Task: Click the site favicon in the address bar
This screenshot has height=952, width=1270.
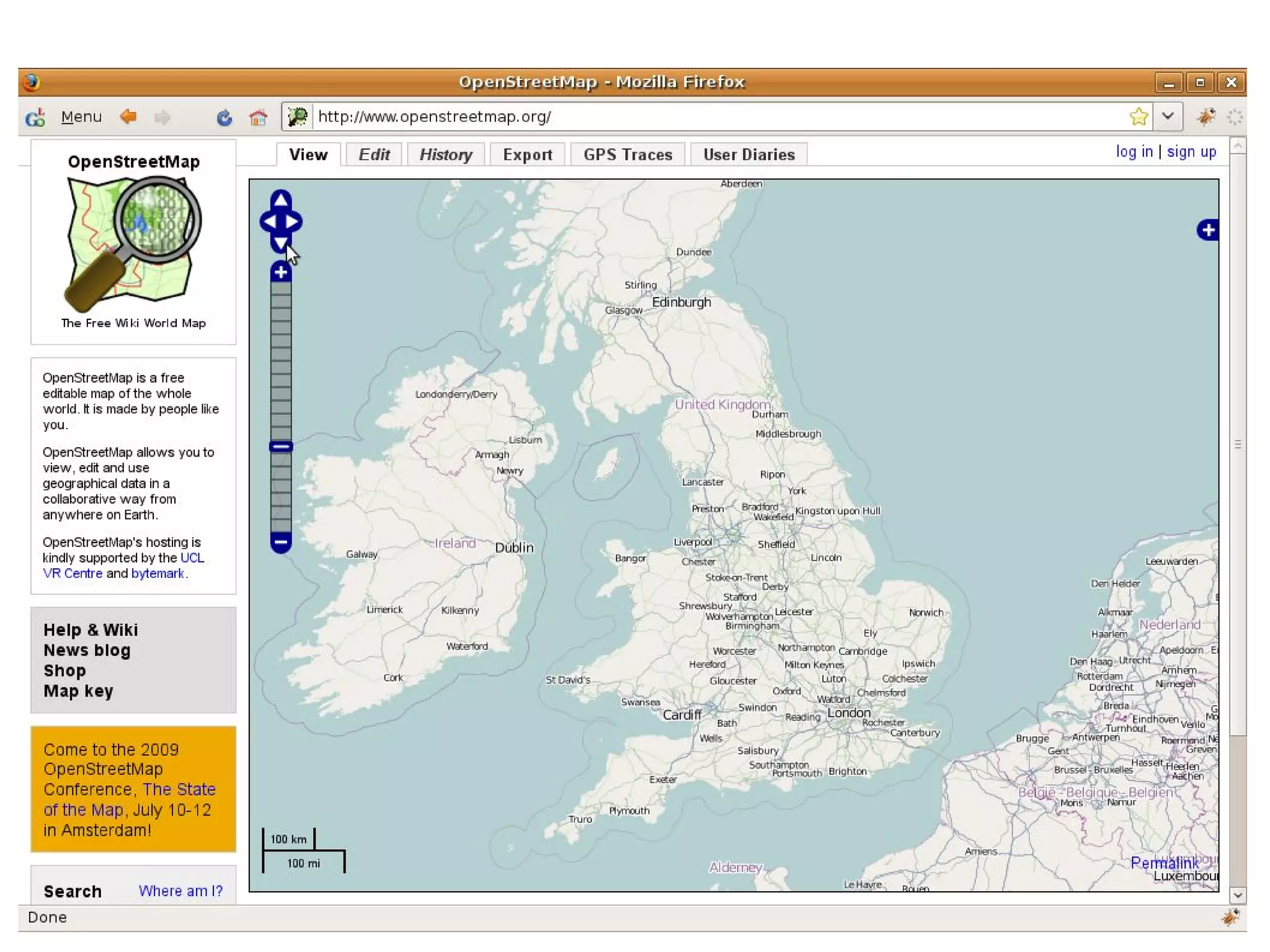Action: (x=298, y=117)
